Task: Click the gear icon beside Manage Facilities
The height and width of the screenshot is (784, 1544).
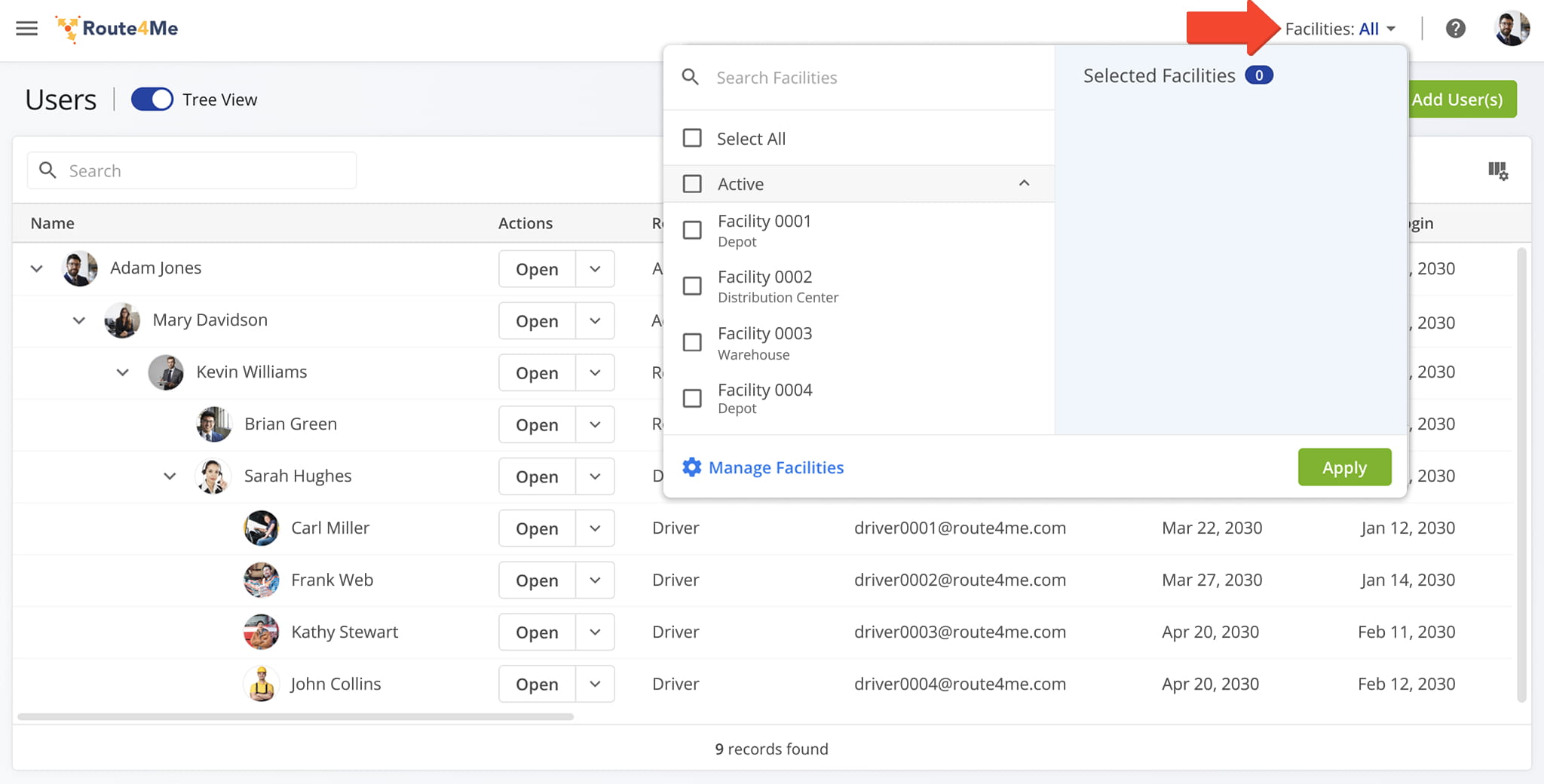Action: [x=691, y=467]
